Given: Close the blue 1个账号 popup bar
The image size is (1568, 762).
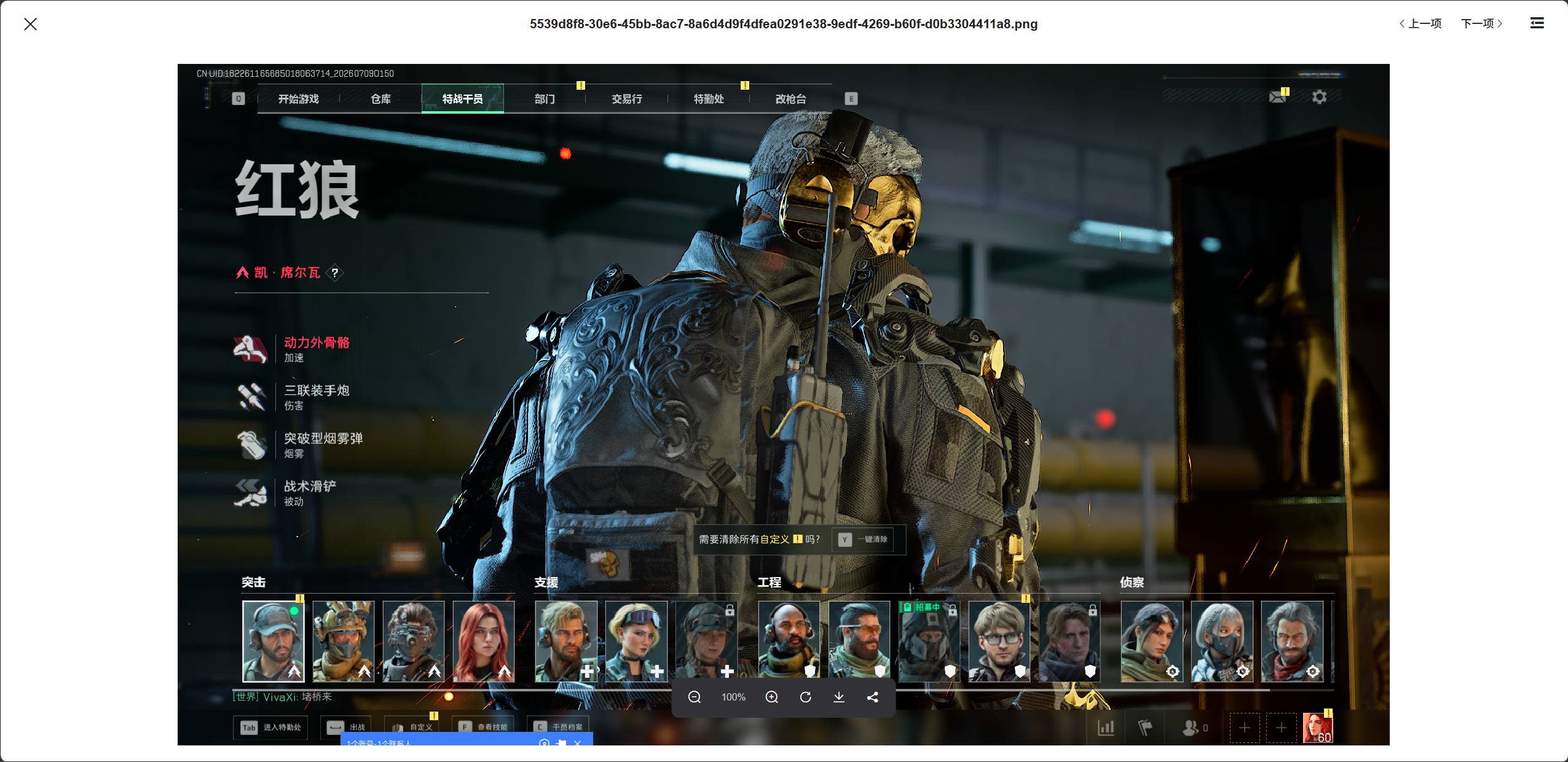Looking at the screenshot, I should tap(577, 743).
